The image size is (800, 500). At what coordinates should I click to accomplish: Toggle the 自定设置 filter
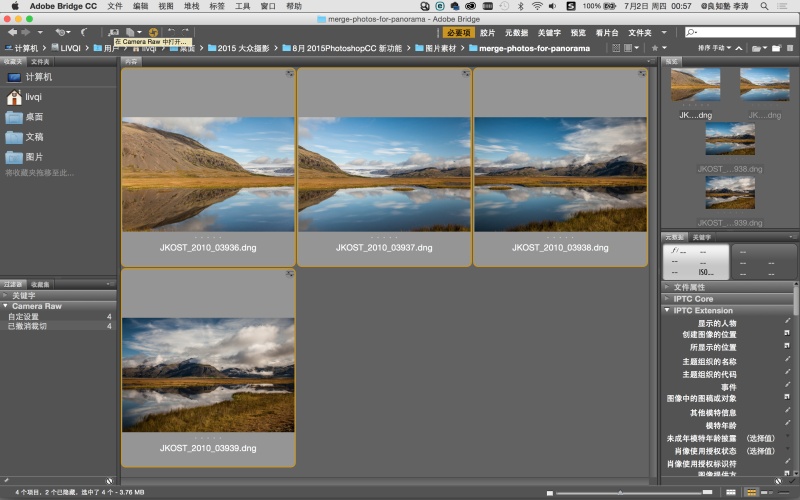pyautogui.click(x=58, y=317)
